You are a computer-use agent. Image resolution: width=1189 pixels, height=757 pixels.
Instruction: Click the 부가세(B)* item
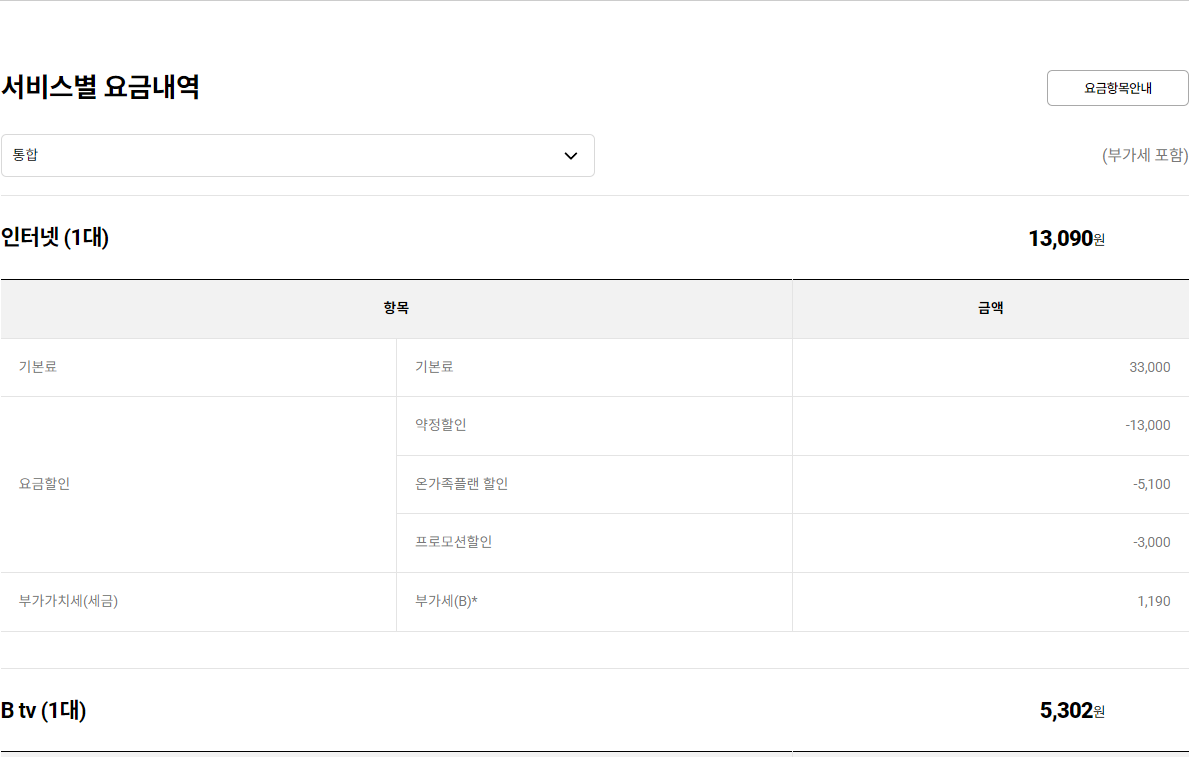[x=446, y=601]
